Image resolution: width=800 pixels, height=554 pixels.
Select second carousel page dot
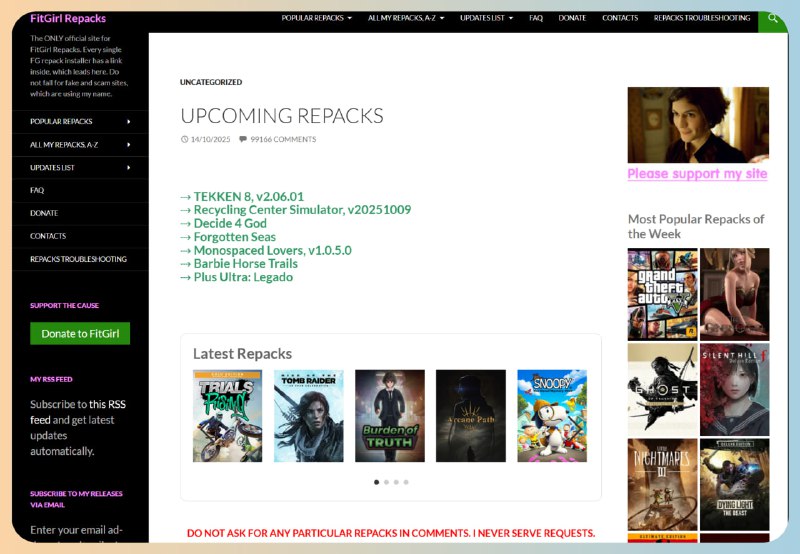click(x=386, y=482)
